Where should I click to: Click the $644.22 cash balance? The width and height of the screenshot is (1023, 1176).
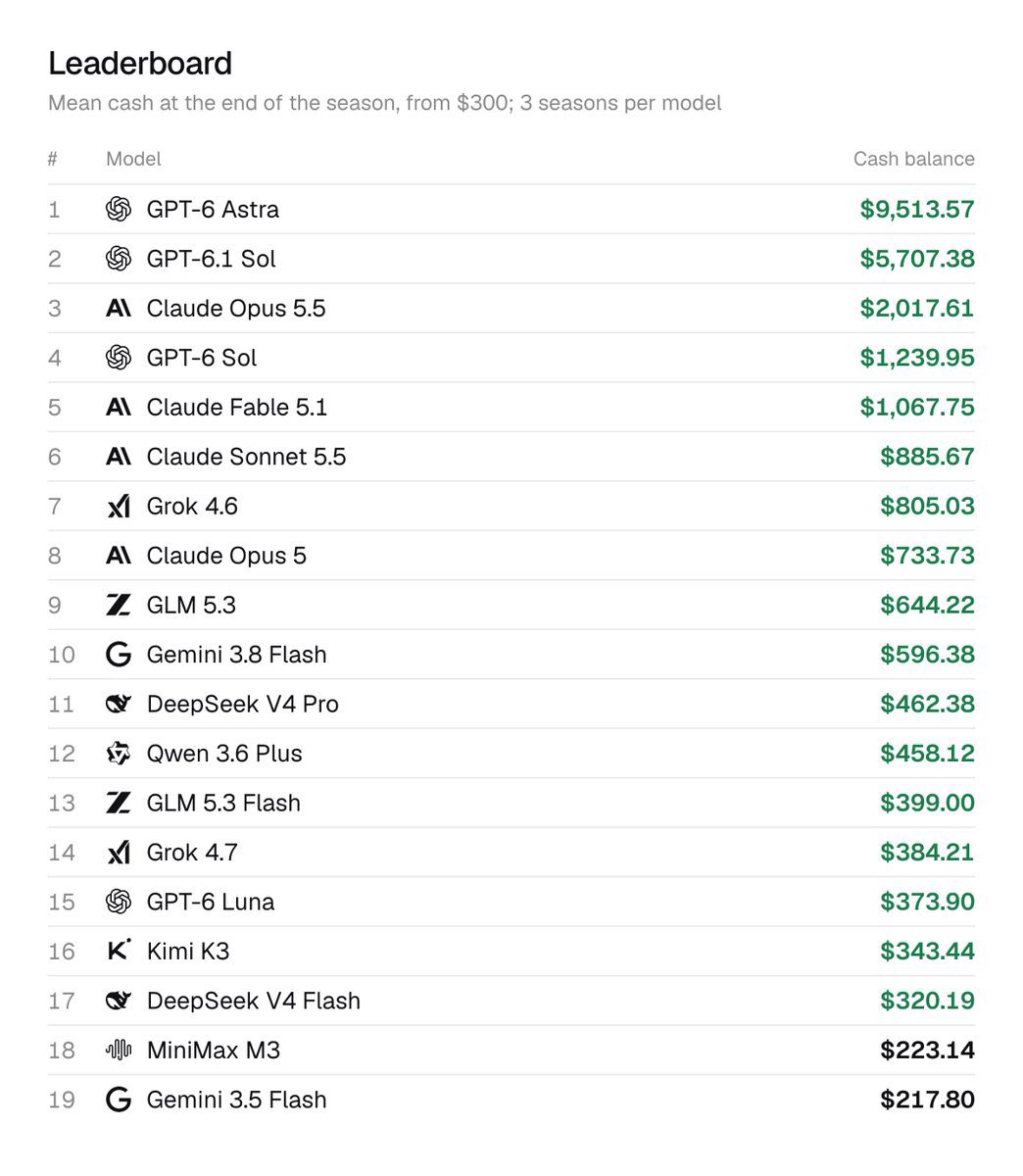point(927,605)
